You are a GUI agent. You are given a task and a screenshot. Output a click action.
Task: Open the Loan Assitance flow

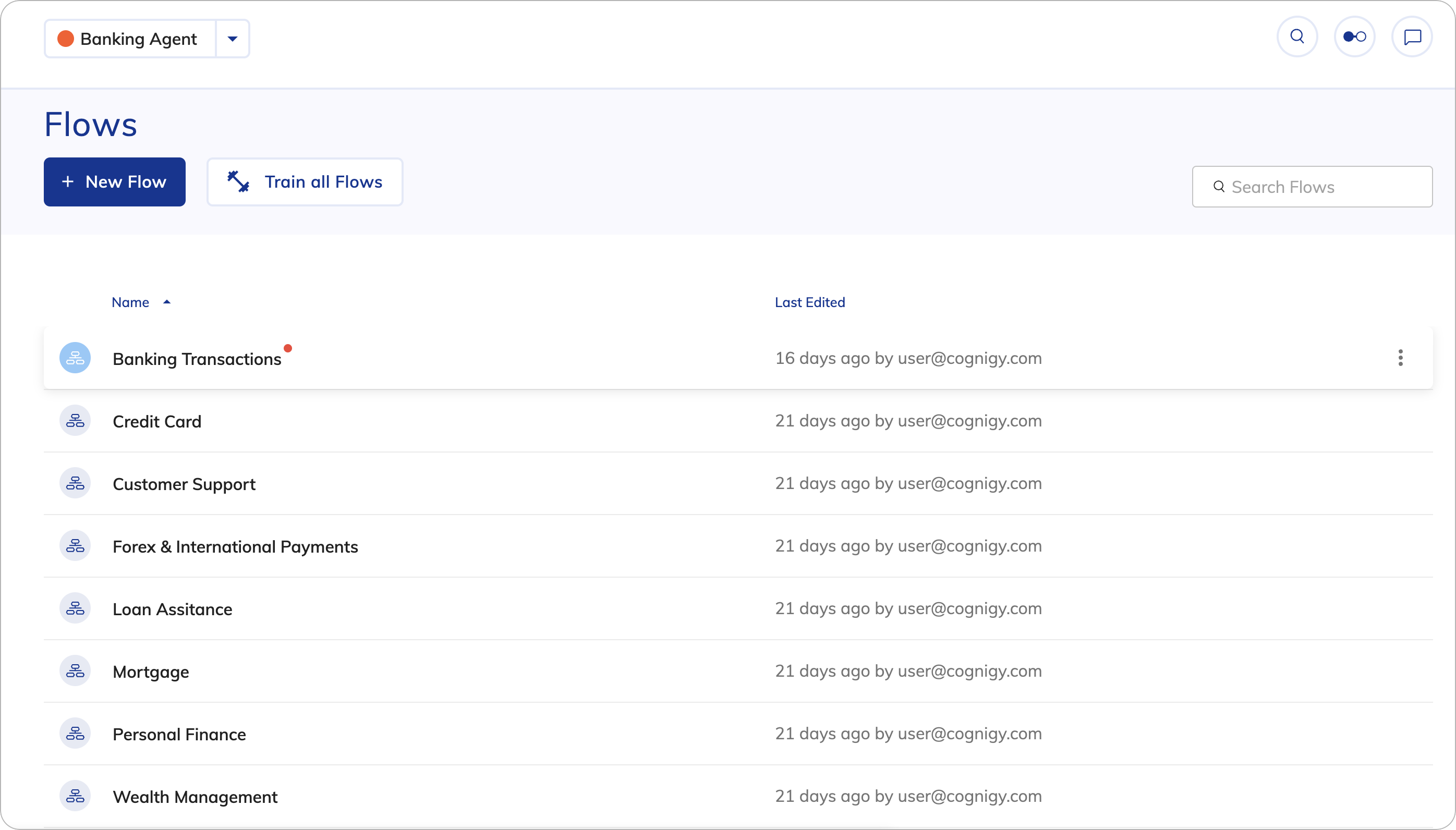tap(172, 609)
